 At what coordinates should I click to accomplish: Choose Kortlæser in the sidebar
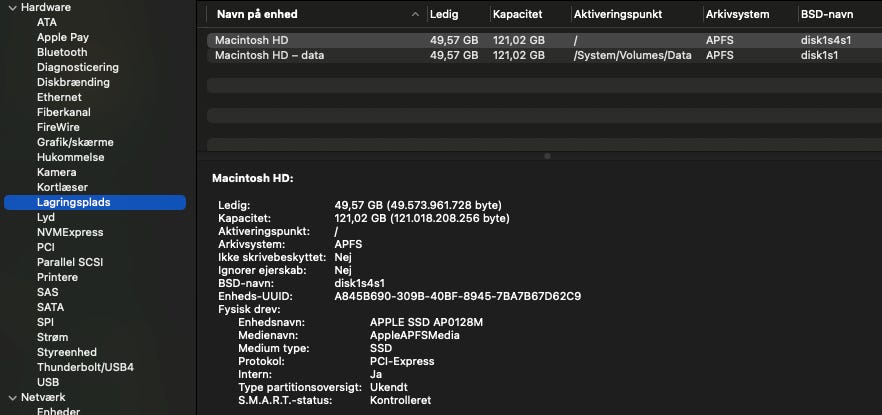62,187
